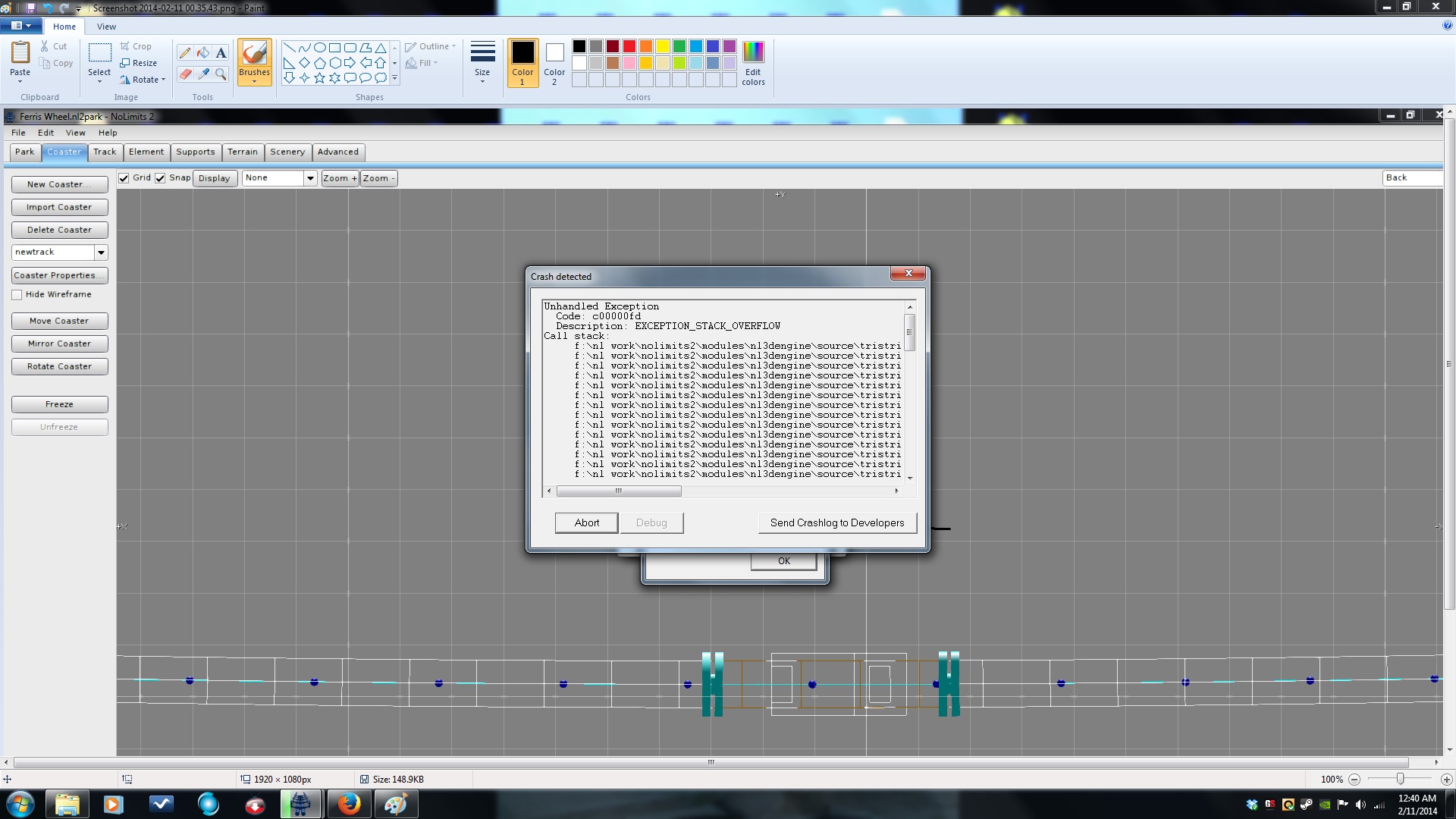The height and width of the screenshot is (819, 1456).
Task: Click Undo in quick access toolbar
Action: (48, 8)
